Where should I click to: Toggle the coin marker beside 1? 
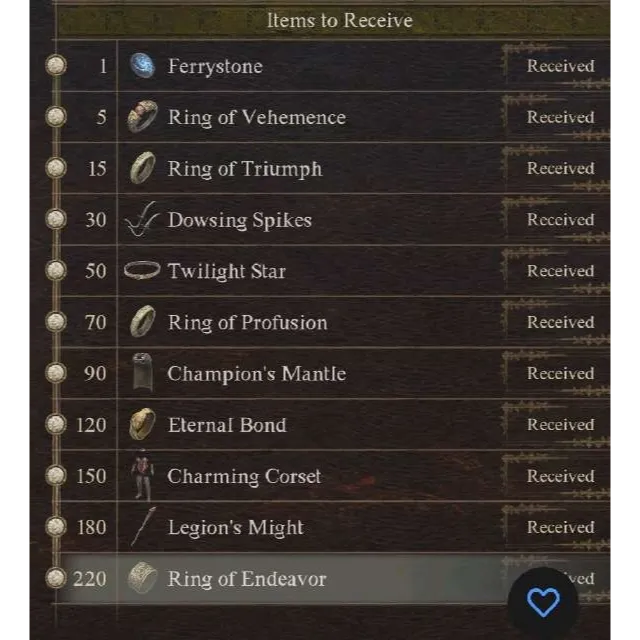point(57,66)
